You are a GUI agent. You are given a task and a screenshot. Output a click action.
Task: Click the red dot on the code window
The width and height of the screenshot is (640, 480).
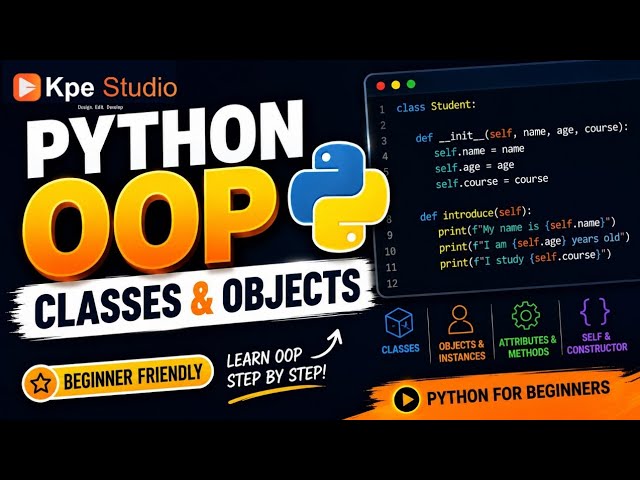380,86
